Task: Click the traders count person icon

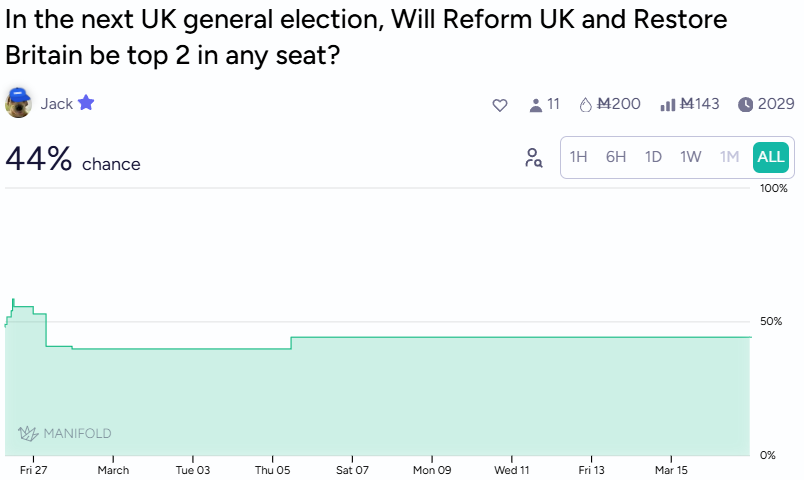Action: click(x=535, y=104)
